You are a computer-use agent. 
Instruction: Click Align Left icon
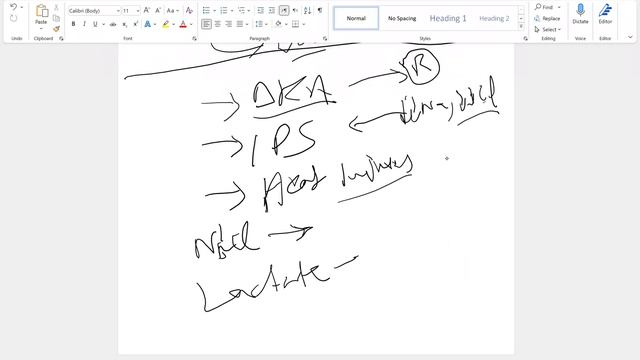tap(207, 24)
